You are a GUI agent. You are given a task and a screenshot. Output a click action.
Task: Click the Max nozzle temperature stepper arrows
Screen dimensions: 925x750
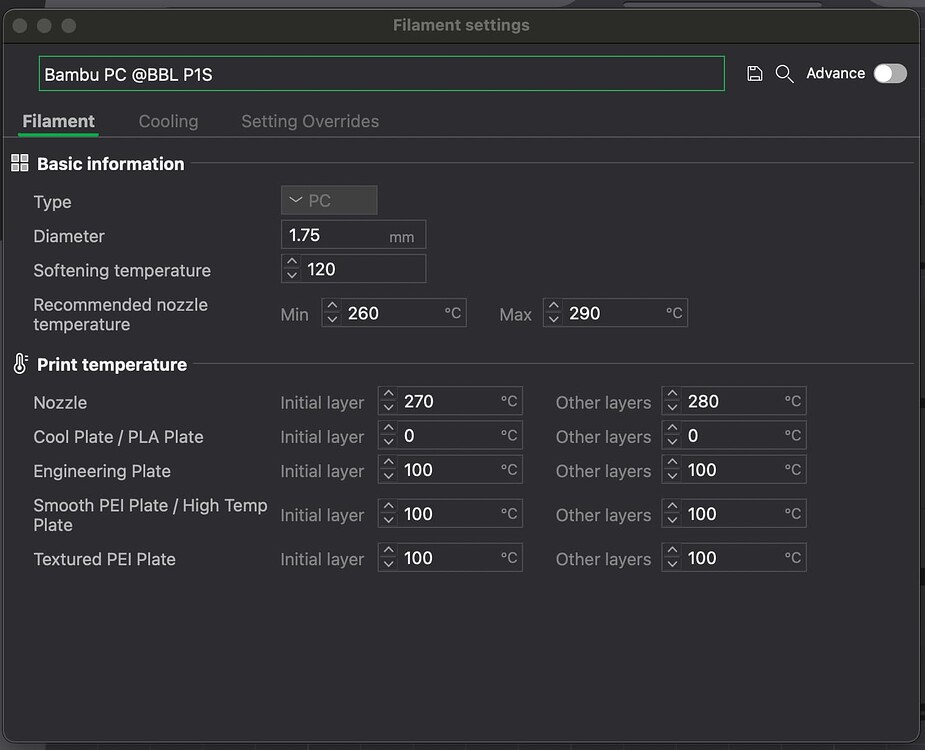[554, 313]
